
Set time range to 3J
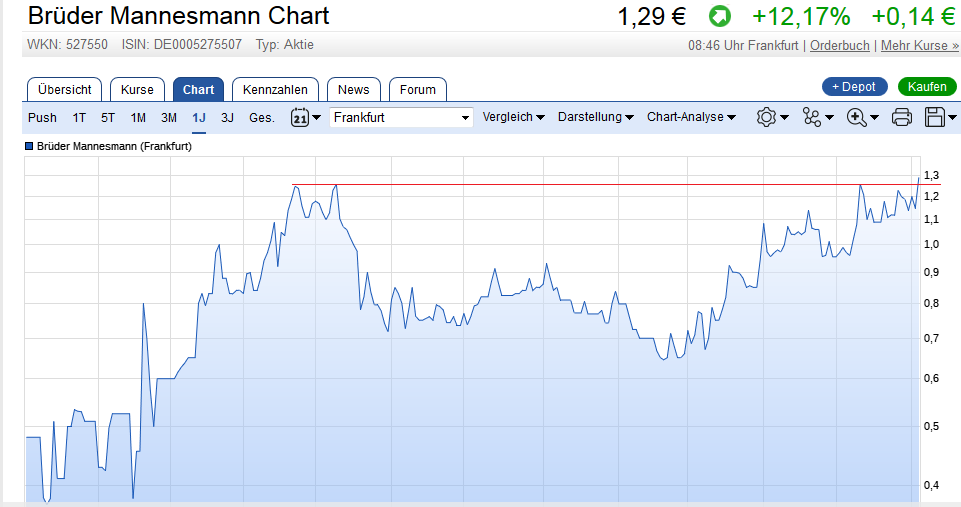227,117
